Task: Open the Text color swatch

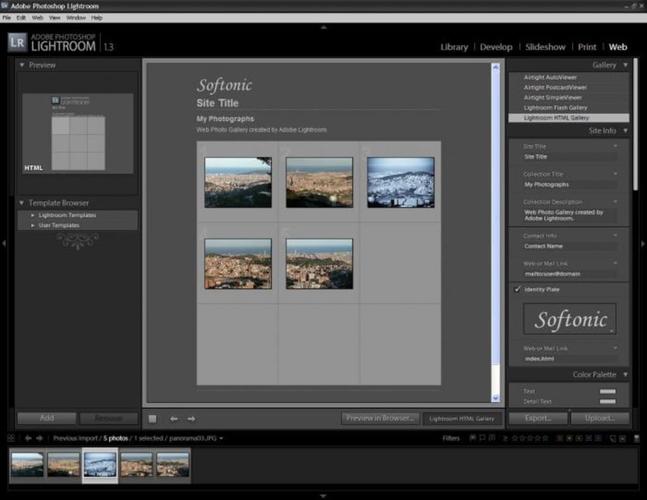Action: [607, 391]
